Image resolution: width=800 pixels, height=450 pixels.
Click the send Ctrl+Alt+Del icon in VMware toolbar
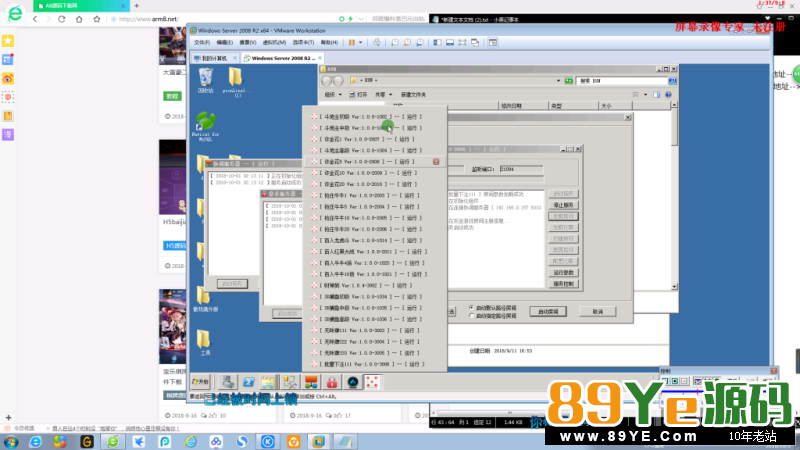coord(377,42)
